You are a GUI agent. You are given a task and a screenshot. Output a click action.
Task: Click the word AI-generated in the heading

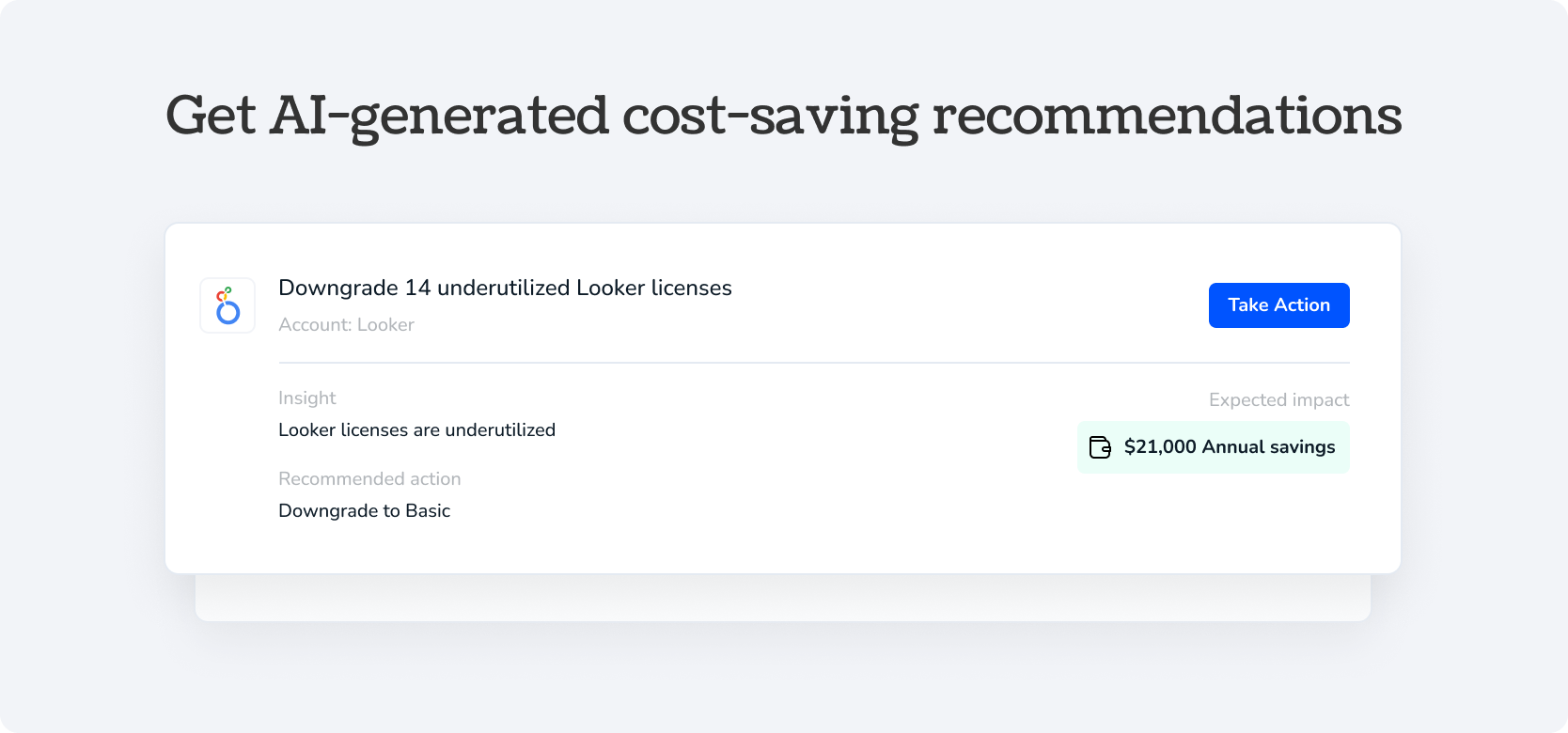click(439, 117)
